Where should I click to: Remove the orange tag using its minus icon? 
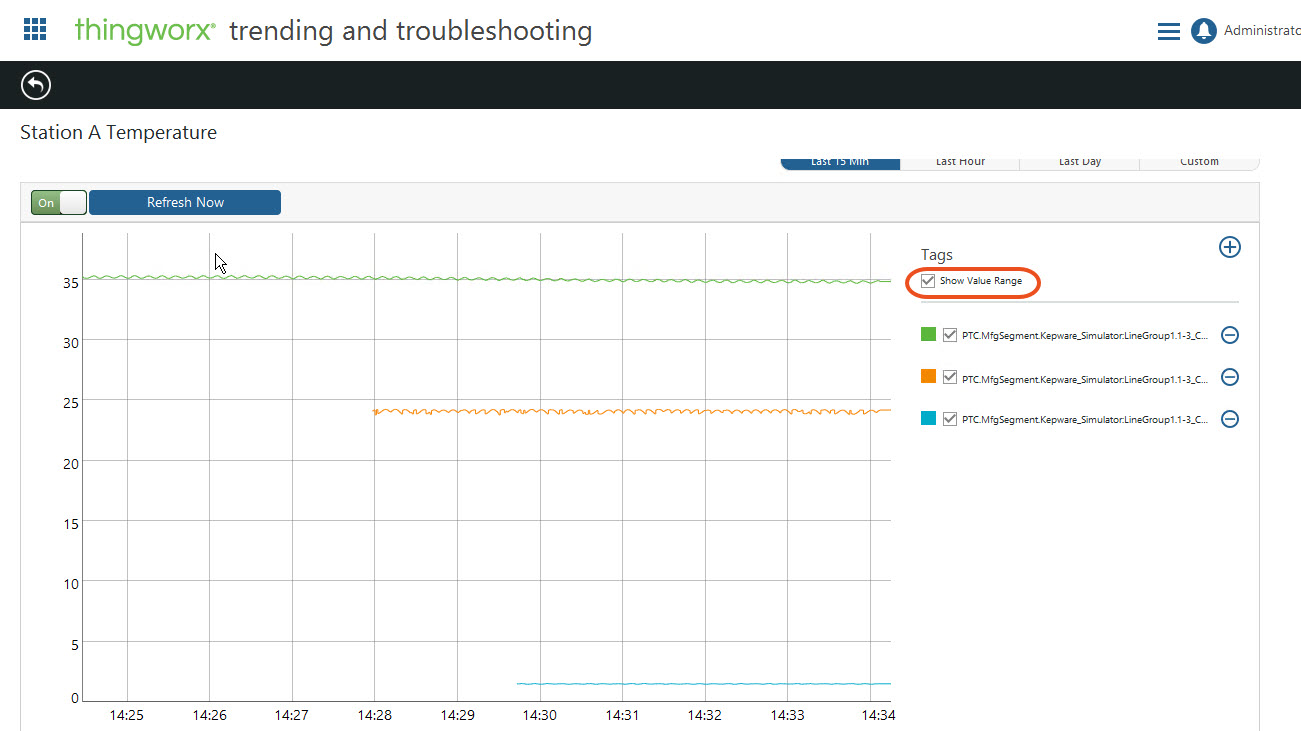tap(1229, 377)
